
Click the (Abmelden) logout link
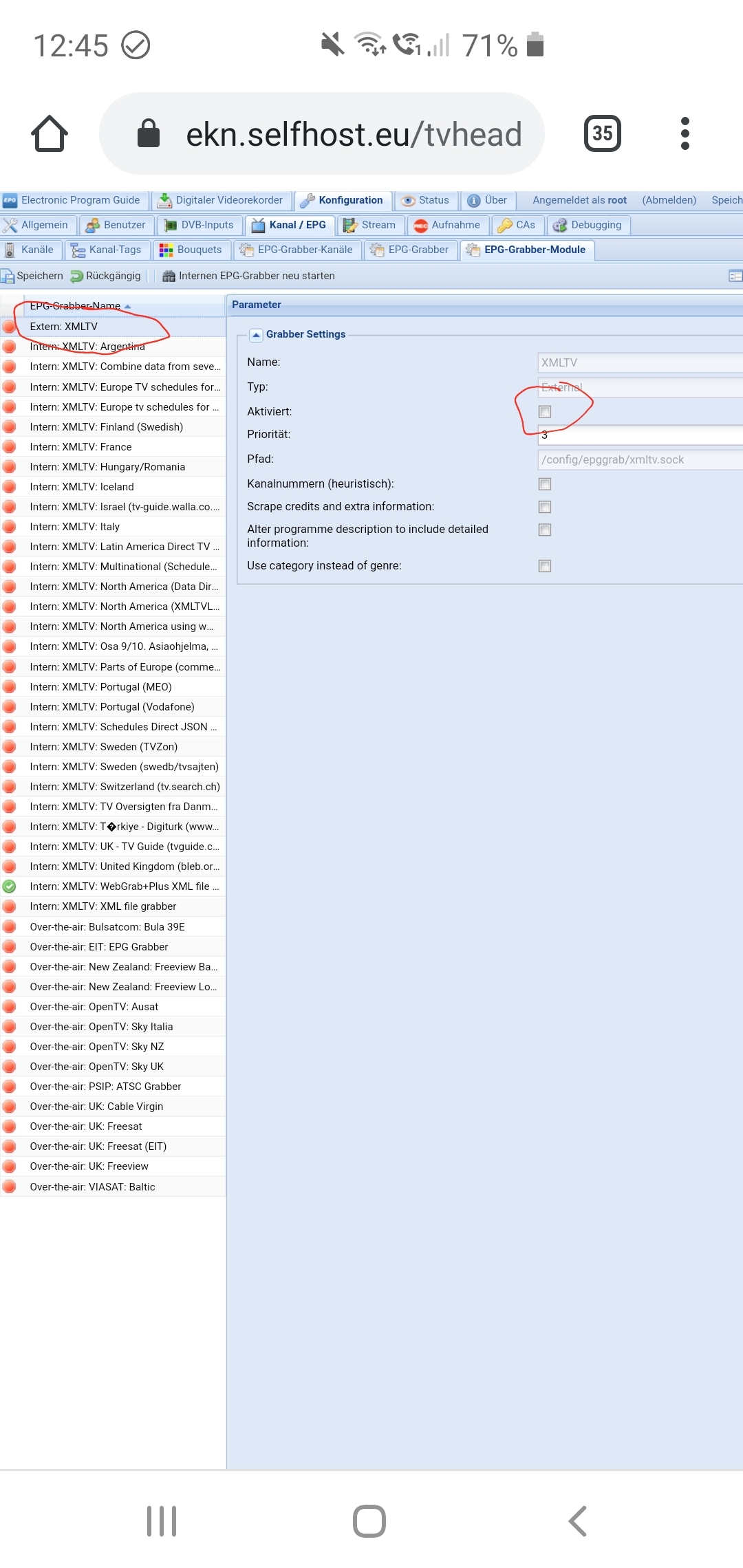coord(669,200)
